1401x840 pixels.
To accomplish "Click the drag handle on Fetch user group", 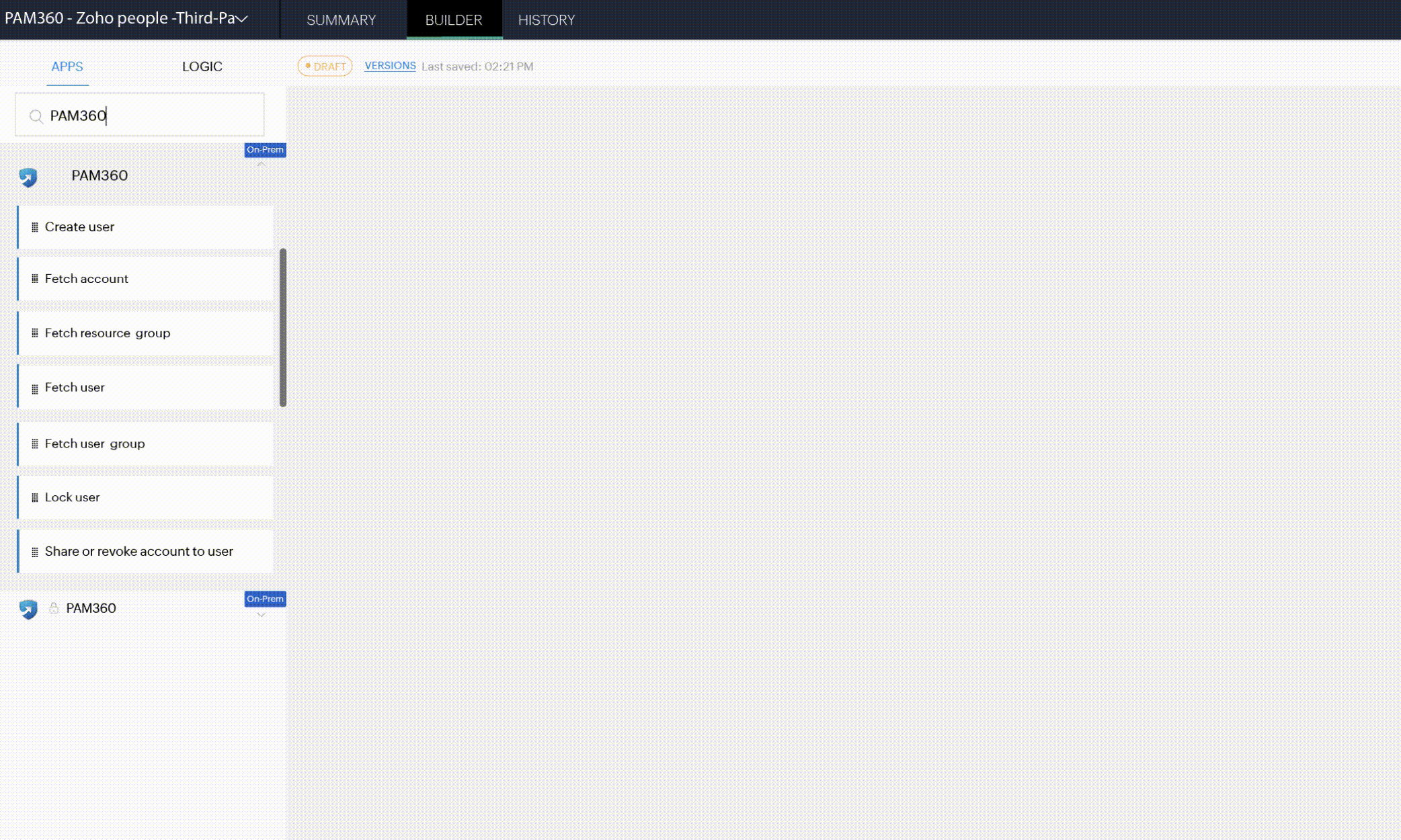I will [34, 443].
